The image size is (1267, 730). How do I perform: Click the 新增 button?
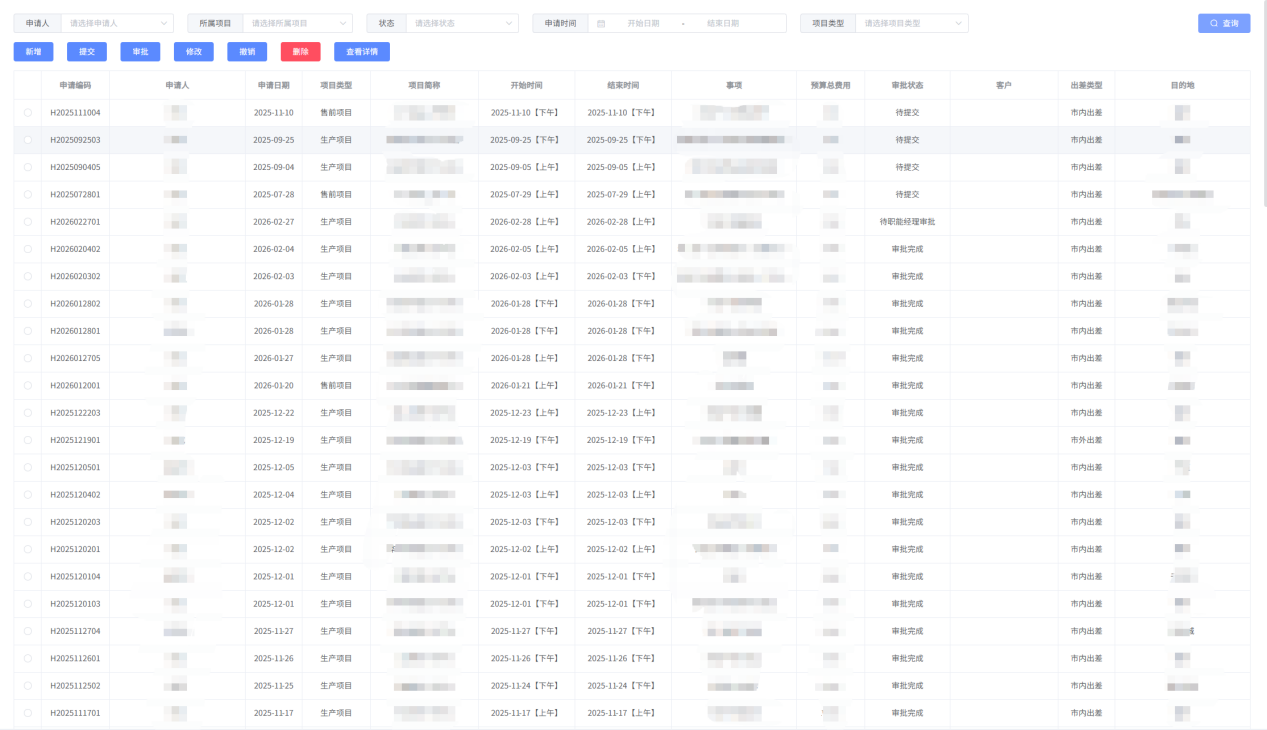pyautogui.click(x=33, y=52)
